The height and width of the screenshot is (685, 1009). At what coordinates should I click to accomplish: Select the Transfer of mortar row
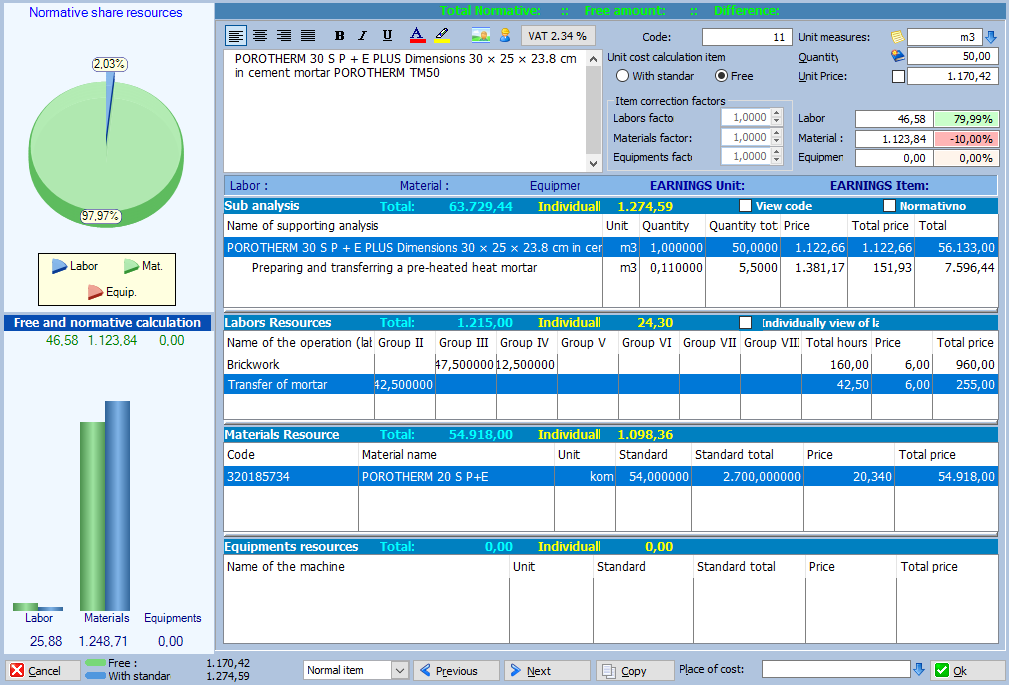pyautogui.click(x=611, y=384)
